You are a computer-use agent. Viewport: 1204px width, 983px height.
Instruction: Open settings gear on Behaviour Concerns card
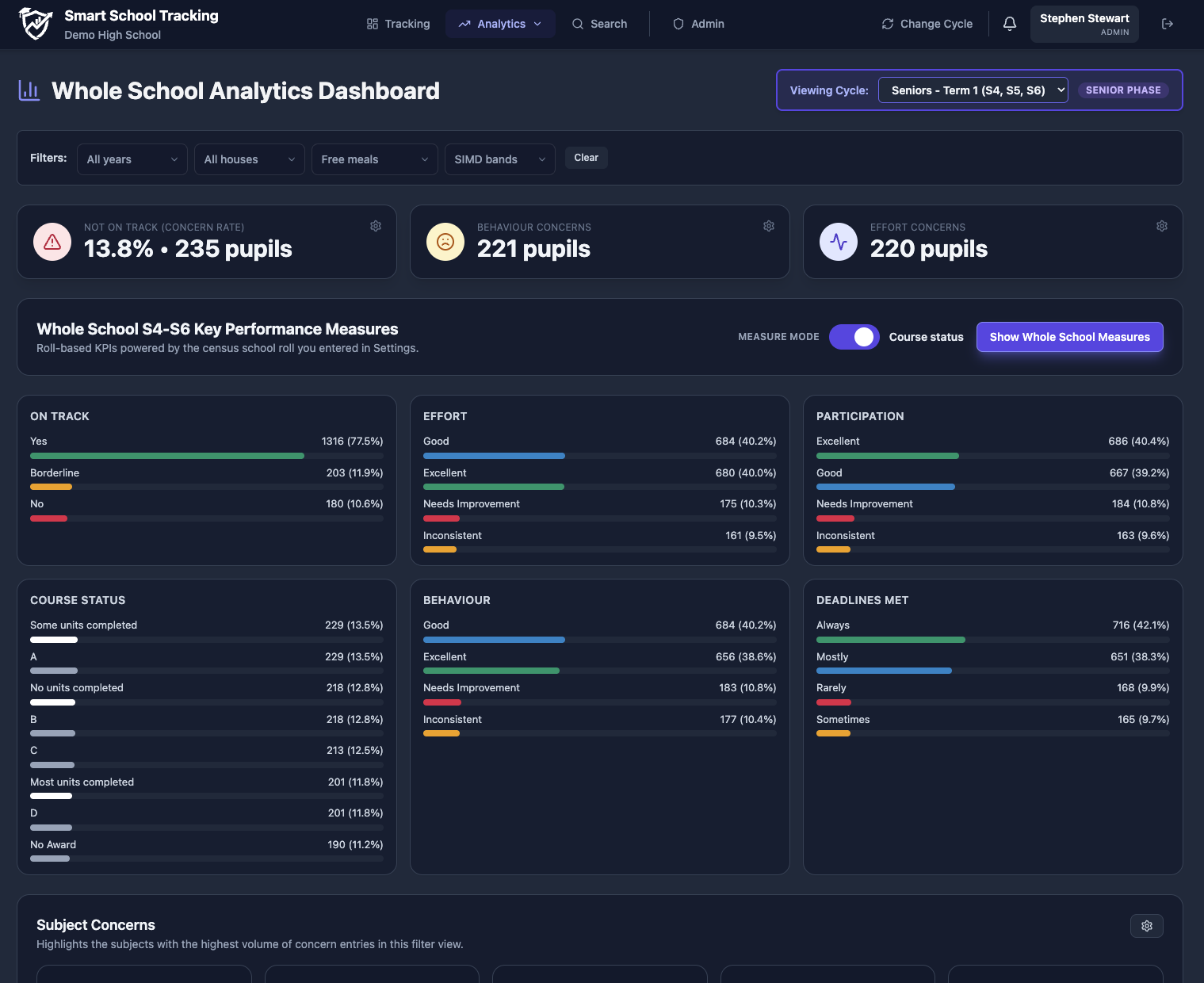pos(768,226)
